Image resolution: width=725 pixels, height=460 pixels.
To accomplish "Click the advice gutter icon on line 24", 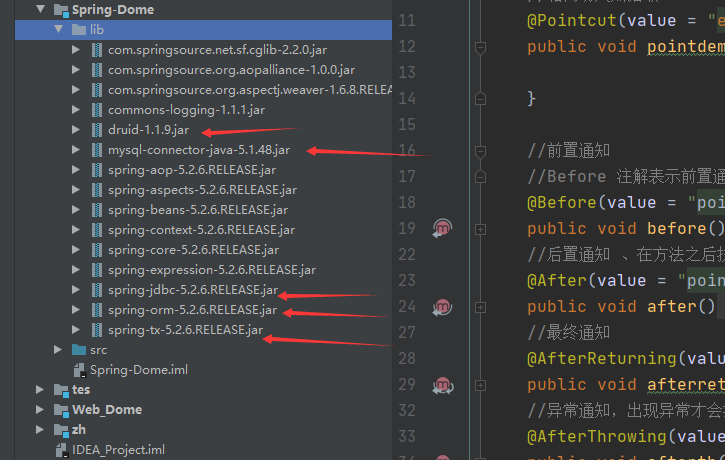I will 442,307.
